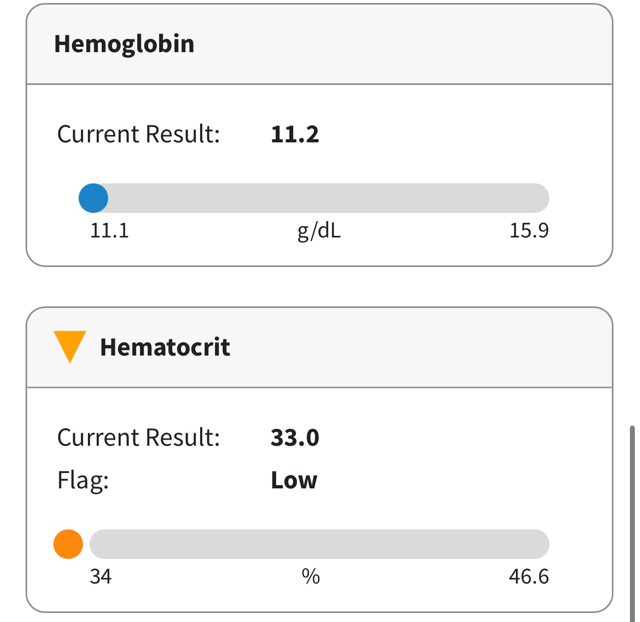This screenshot has height=622, width=640.
Task: Click the orange Hematocrit result marker dot
Action: coord(68,544)
